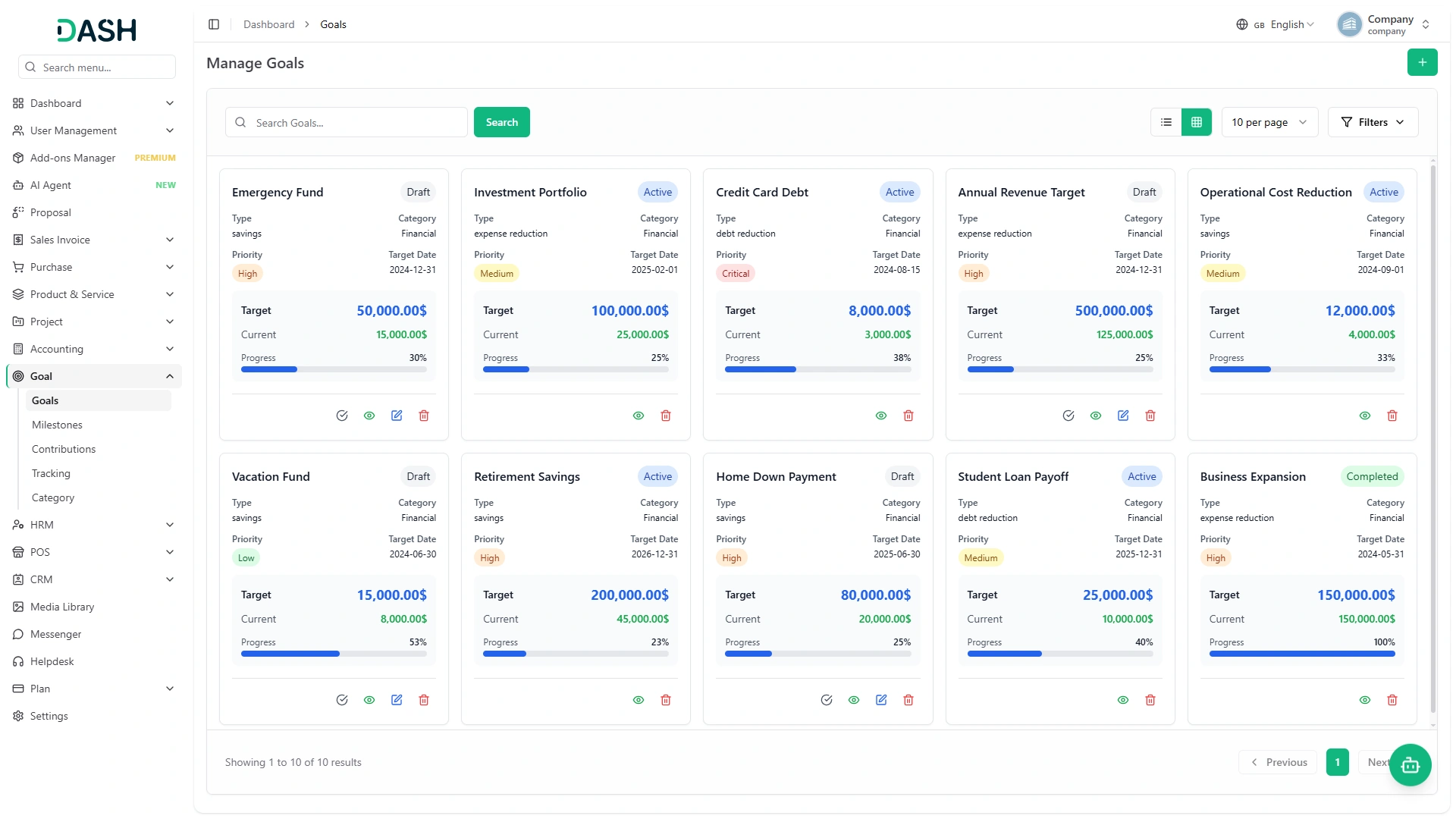Edit the Vacation Fund goal

(397, 700)
